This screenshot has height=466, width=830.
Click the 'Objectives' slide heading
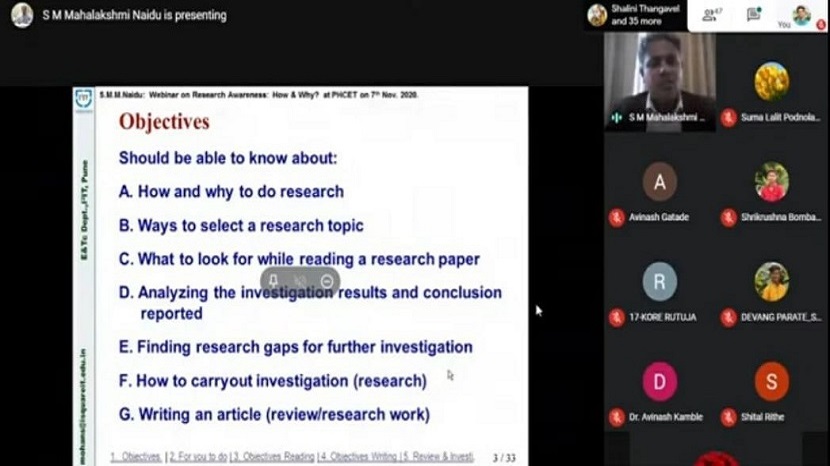click(164, 122)
